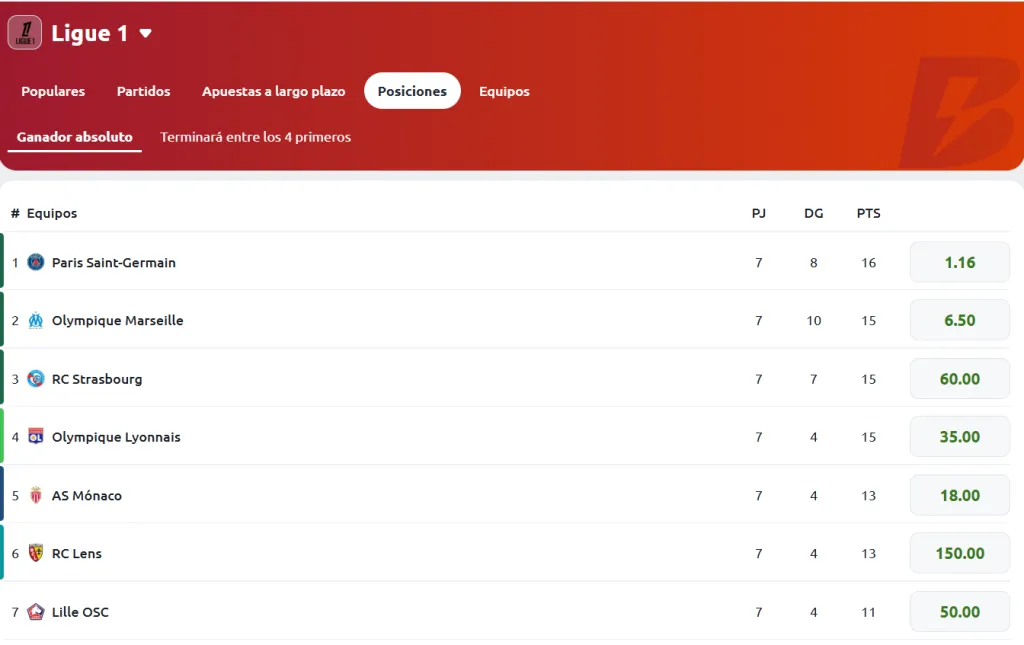Image resolution: width=1024 pixels, height=645 pixels.
Task: Bet on Paris Saint-Germain at 1.16 odds
Action: (x=959, y=263)
